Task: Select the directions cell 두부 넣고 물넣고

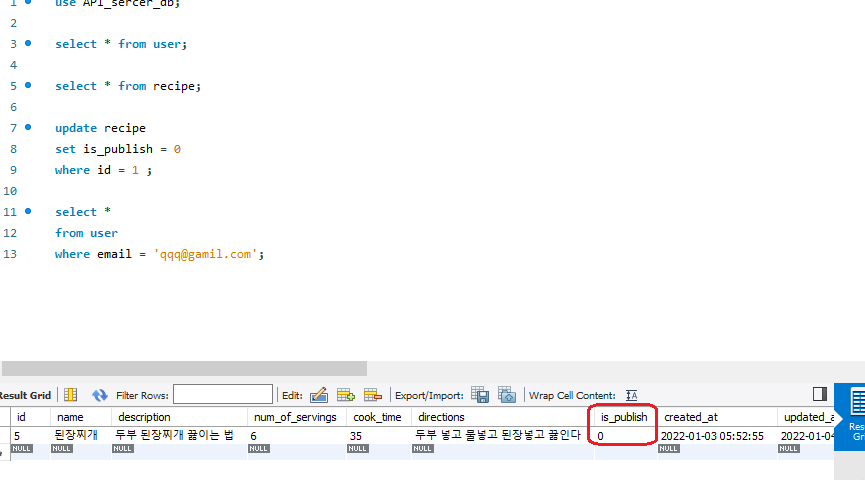Action: [x=503, y=435]
